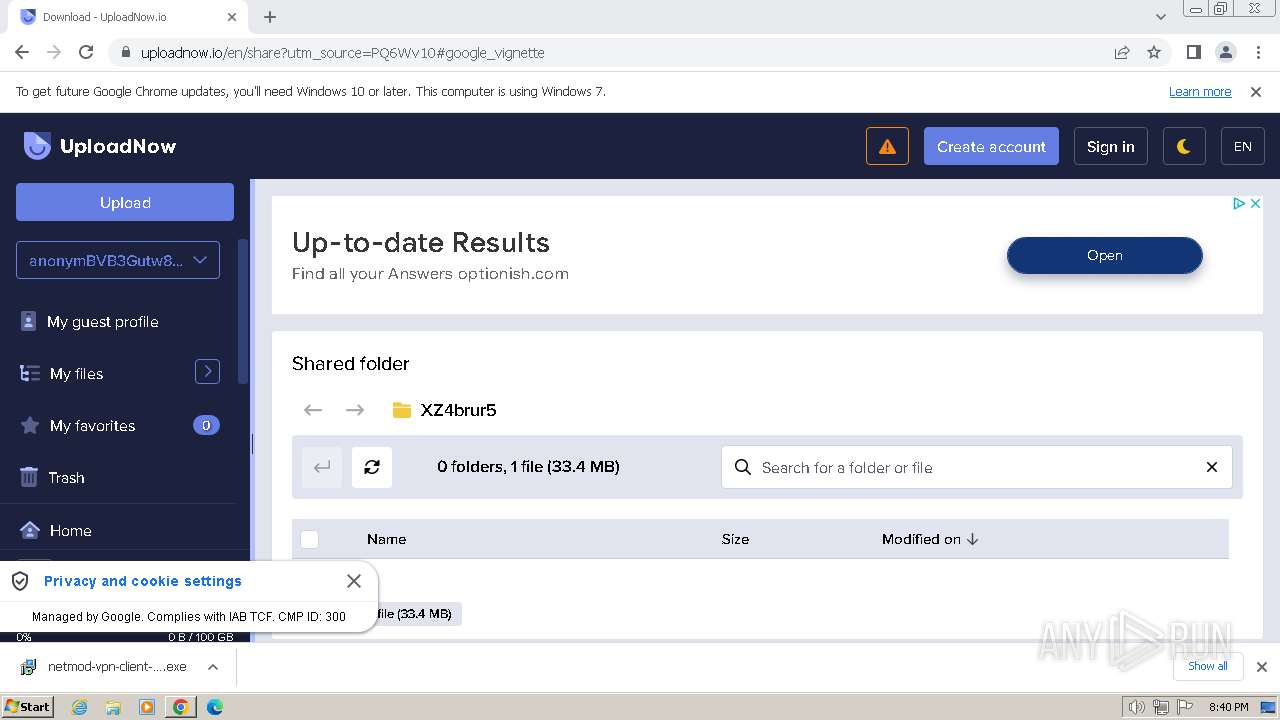Click the address bar URL

pyautogui.click(x=342, y=52)
